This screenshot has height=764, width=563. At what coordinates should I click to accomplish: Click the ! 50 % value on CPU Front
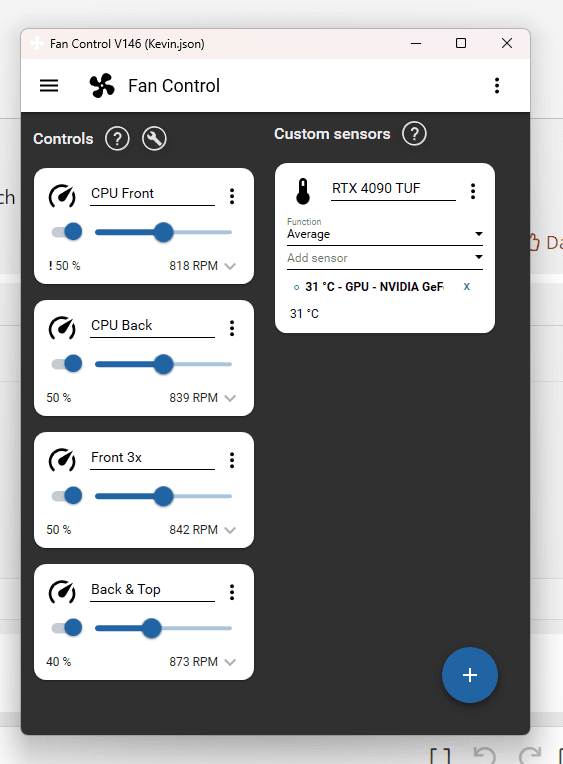point(64,266)
